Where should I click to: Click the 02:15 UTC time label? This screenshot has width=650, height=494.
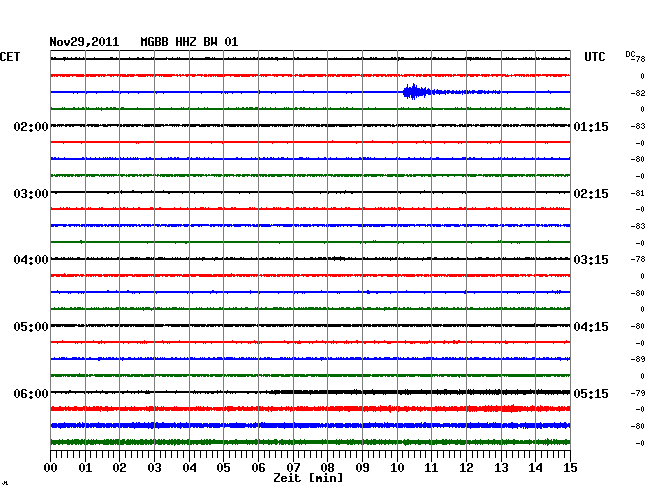click(591, 194)
